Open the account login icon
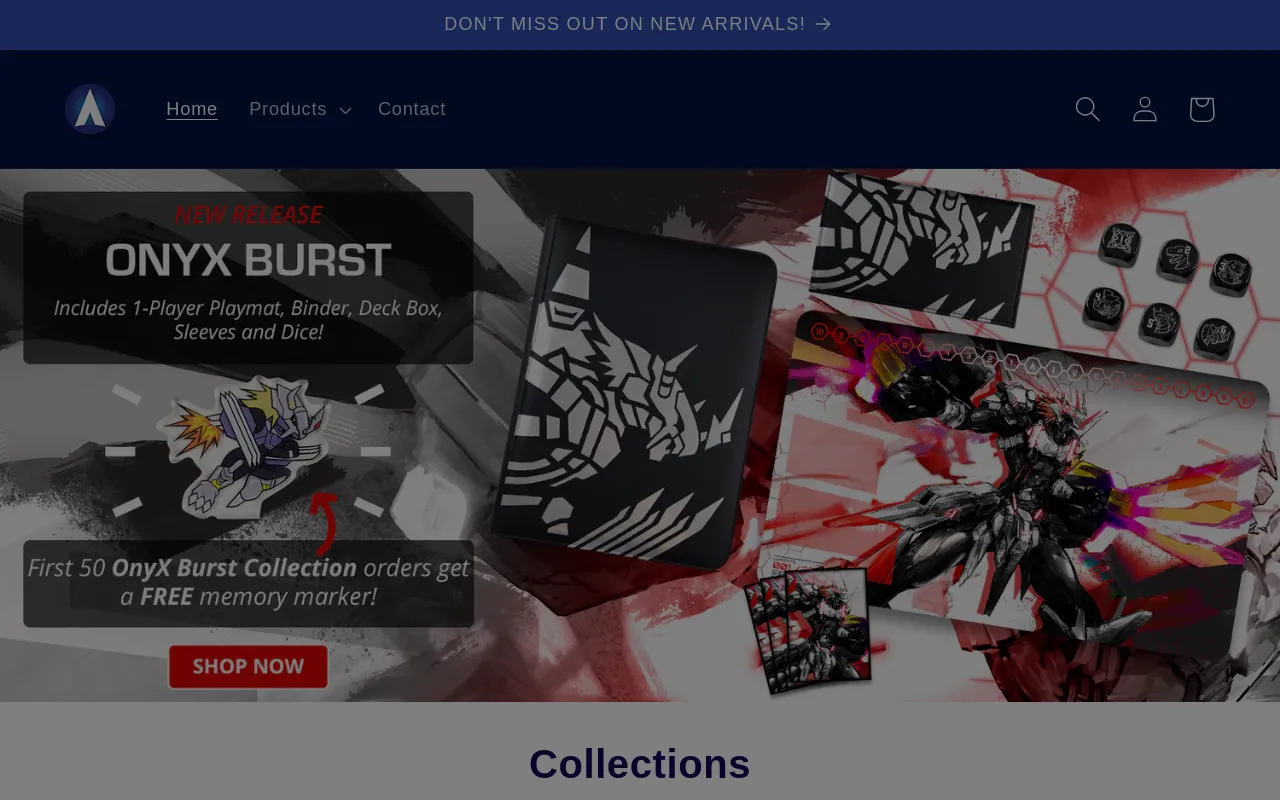The image size is (1280, 800). (1144, 109)
